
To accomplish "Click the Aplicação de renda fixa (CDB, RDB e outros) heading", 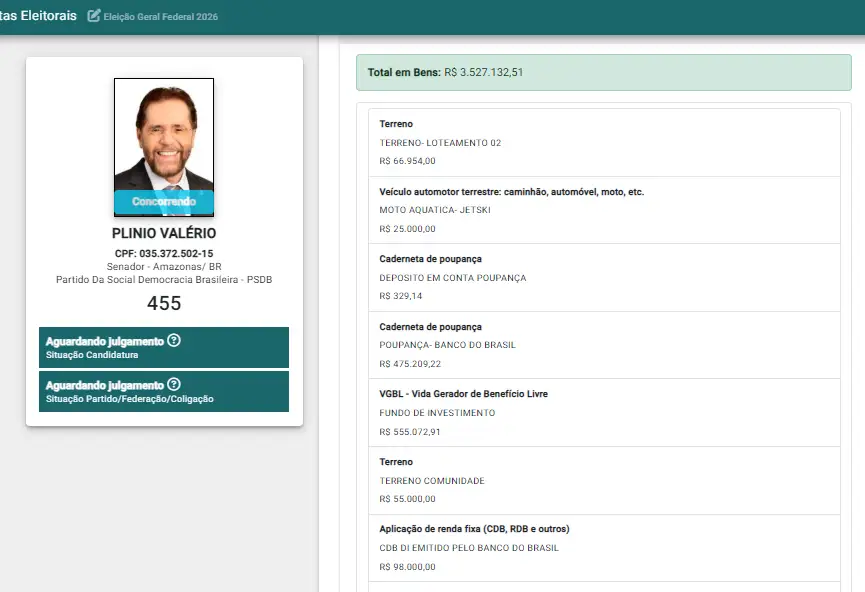I will point(474,529).
